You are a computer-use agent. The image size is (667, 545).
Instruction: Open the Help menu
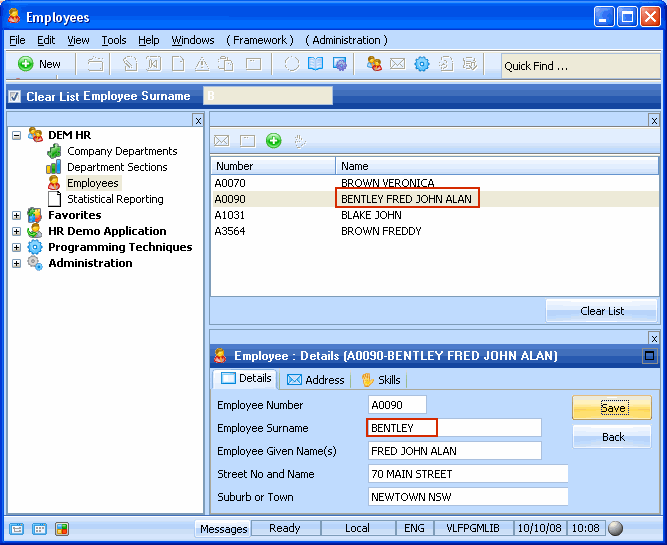[148, 40]
